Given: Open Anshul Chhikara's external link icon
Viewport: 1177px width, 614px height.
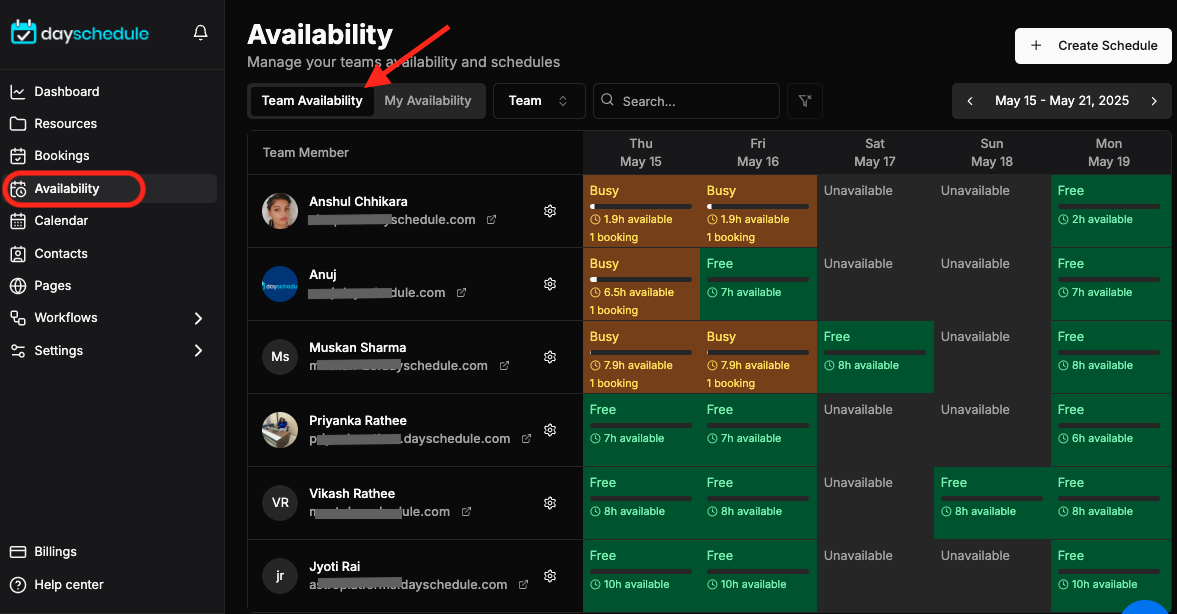Looking at the screenshot, I should (x=491, y=220).
